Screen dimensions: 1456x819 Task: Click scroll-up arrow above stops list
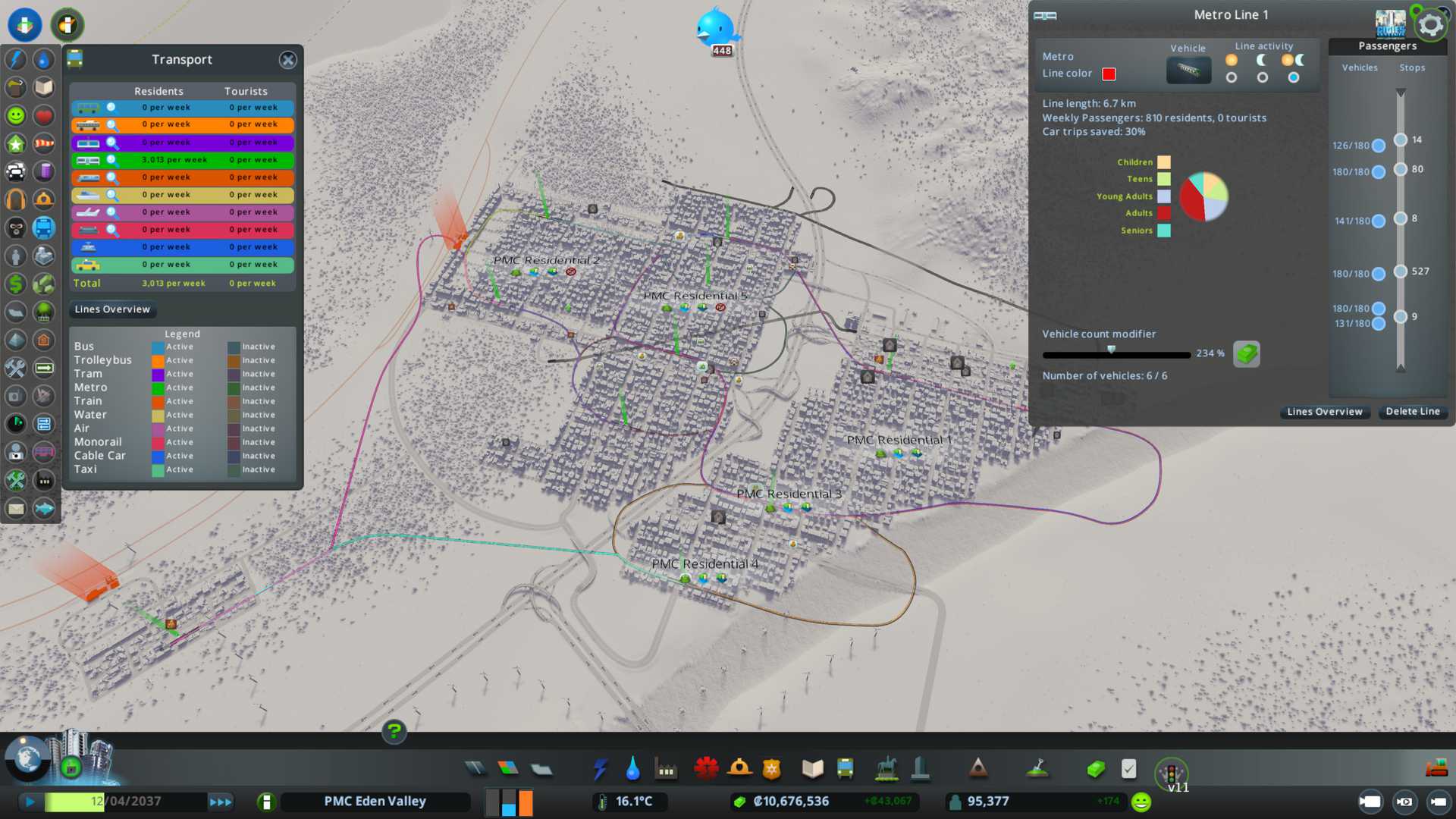1401,93
